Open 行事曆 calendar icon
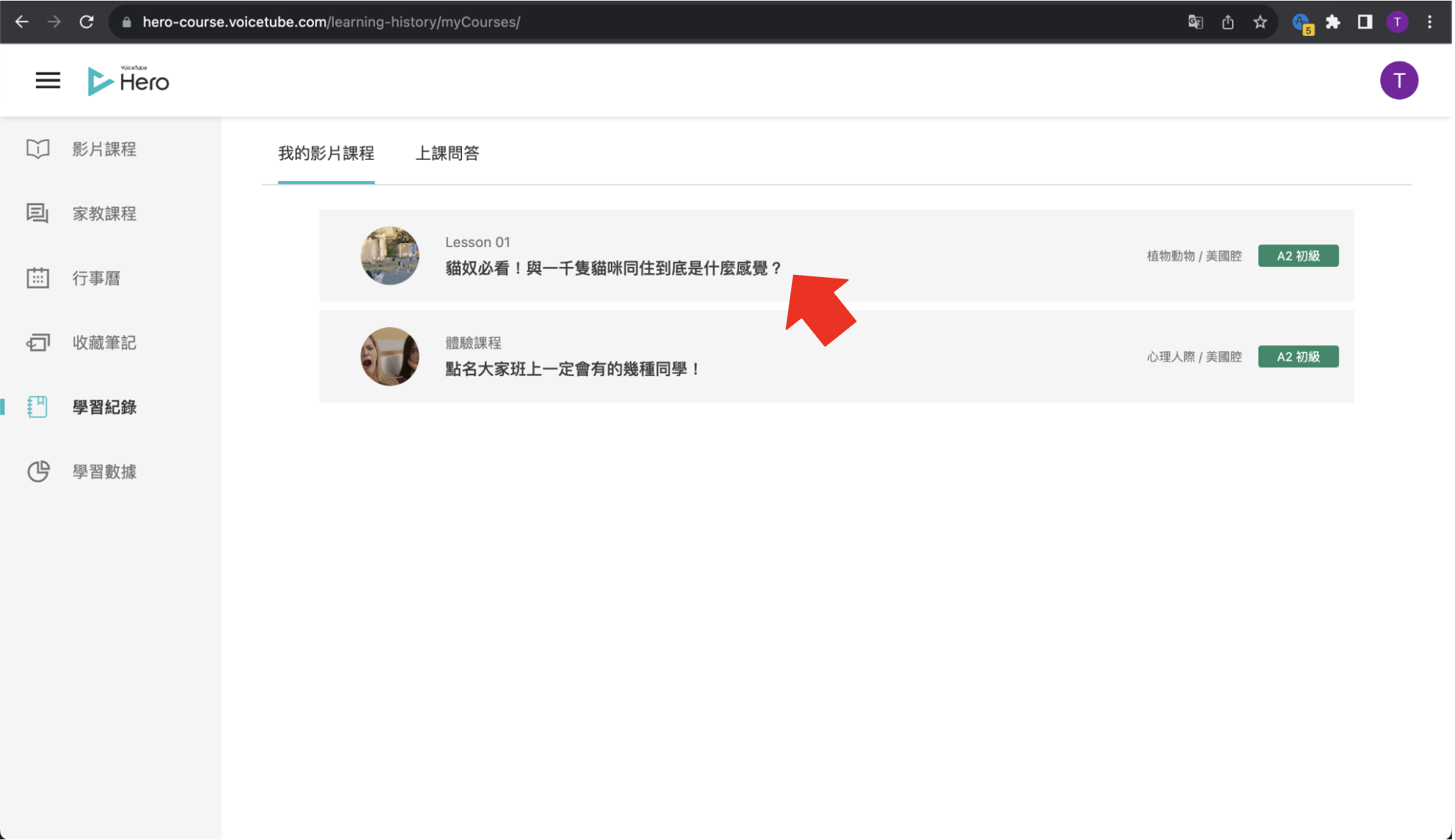1455x840 pixels. click(x=38, y=278)
